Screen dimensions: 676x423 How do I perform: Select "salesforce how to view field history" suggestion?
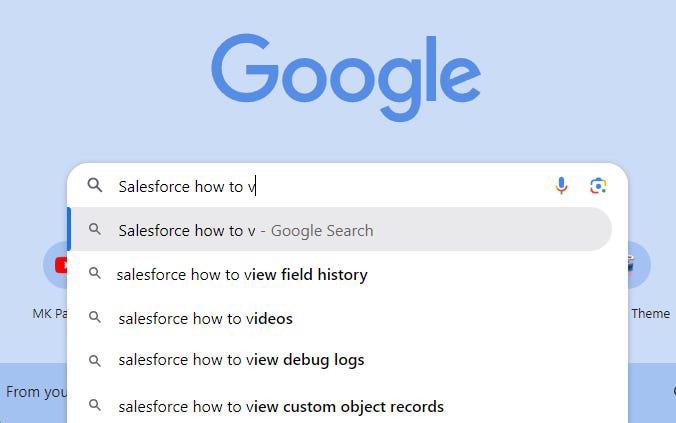point(242,274)
